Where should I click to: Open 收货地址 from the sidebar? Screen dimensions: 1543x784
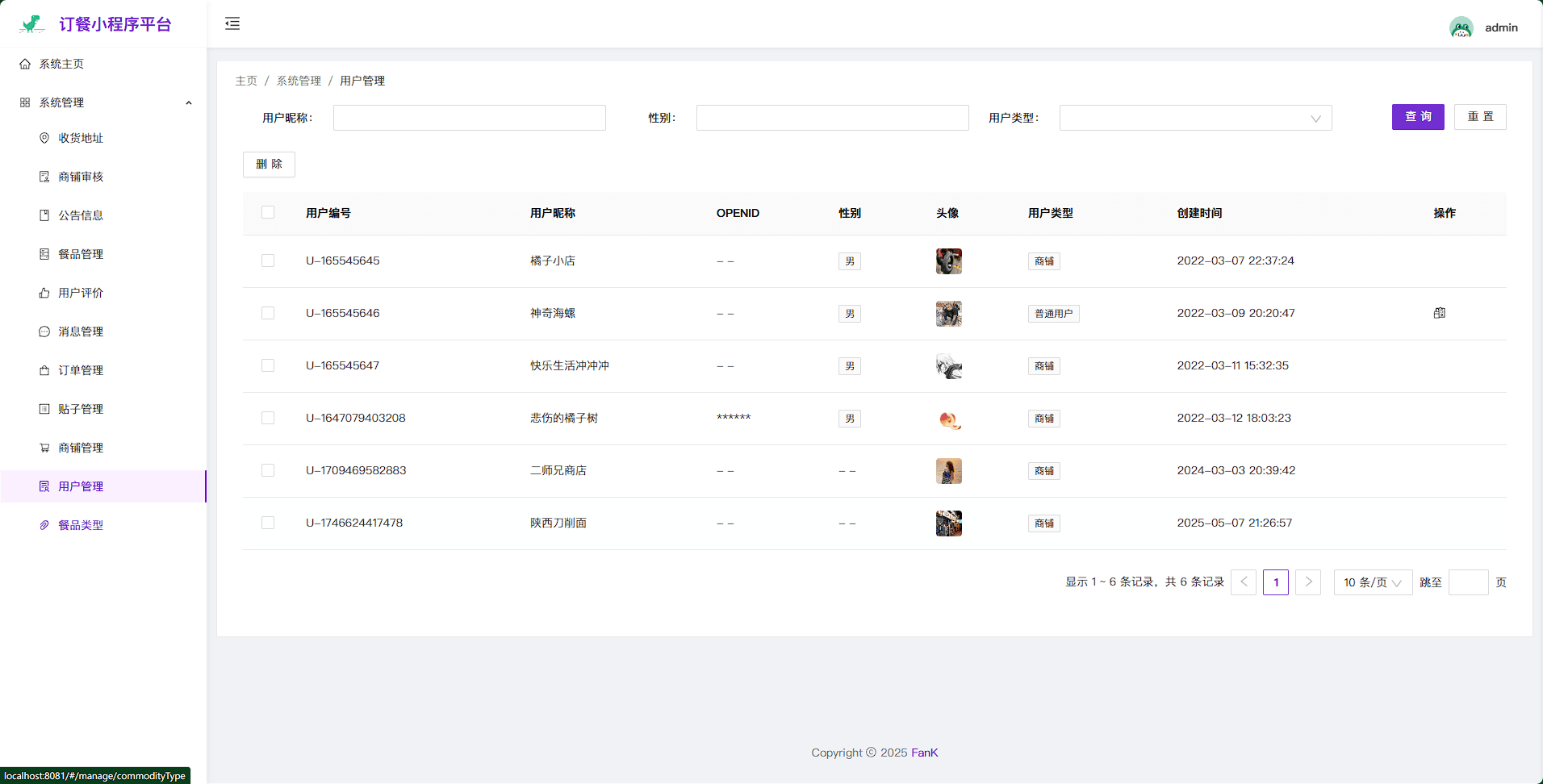[x=81, y=138]
